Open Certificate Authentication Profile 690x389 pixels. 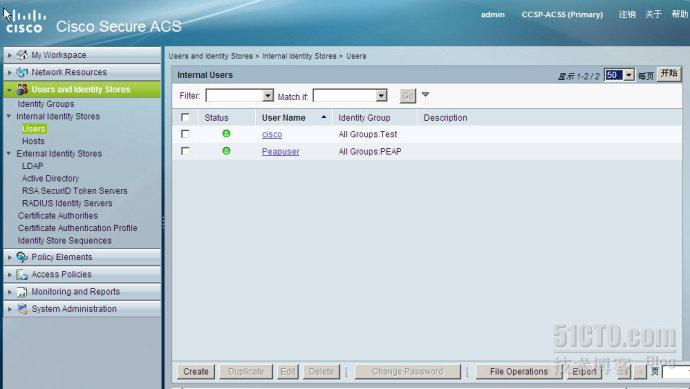click(78, 228)
